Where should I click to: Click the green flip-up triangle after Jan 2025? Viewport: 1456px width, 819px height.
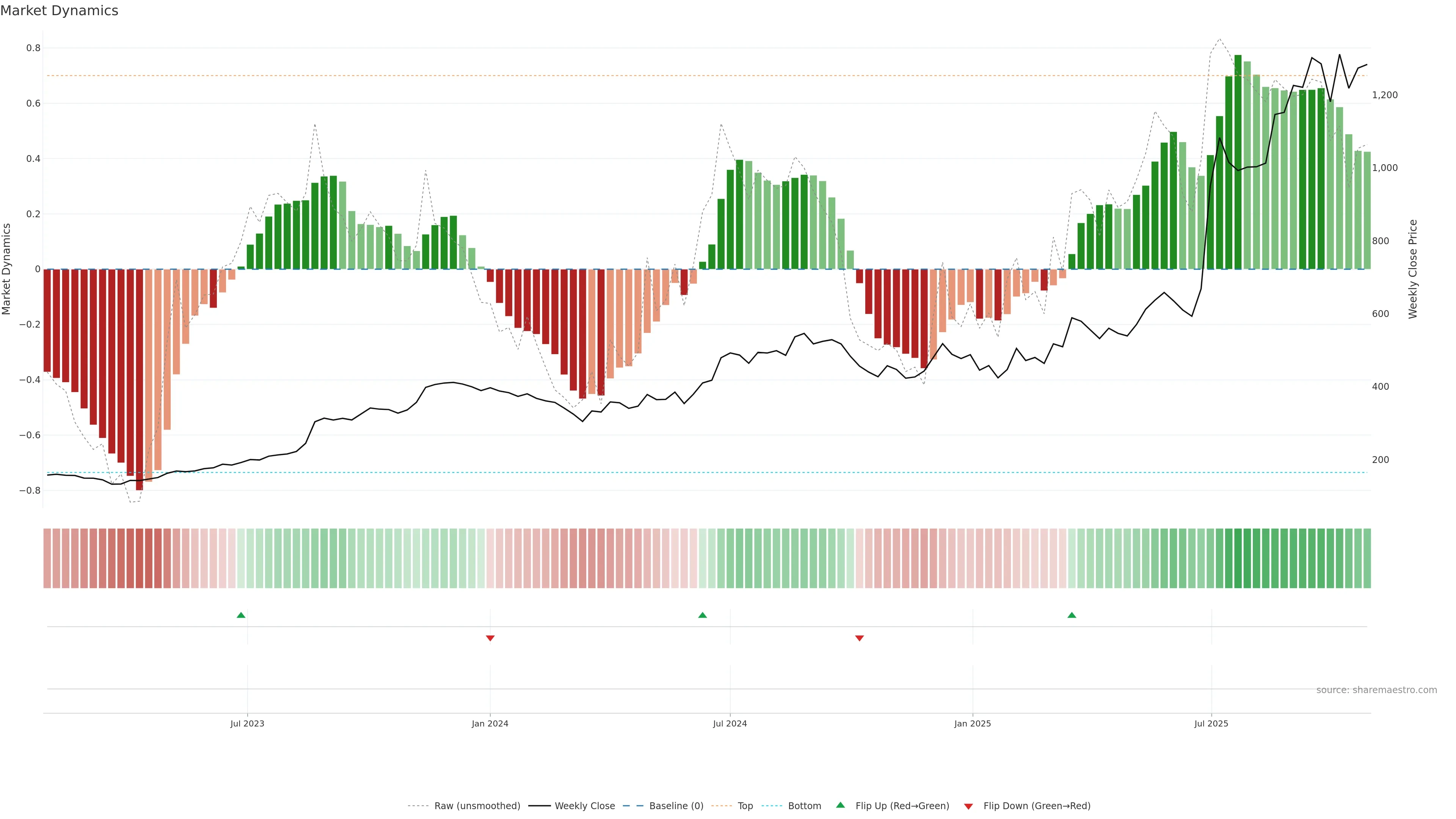pos(1072,615)
